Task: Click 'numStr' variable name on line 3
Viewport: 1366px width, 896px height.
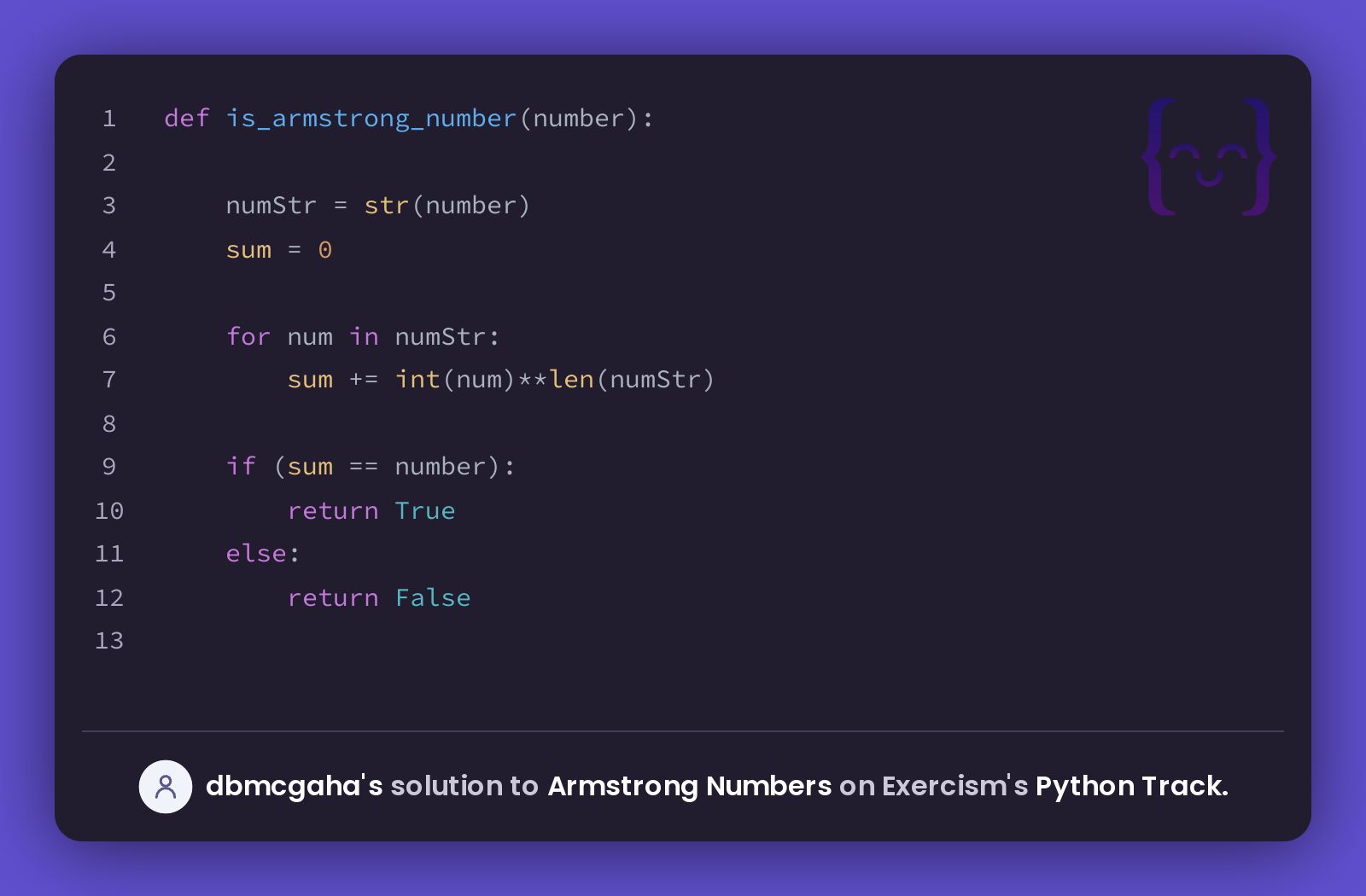Action: point(271,206)
